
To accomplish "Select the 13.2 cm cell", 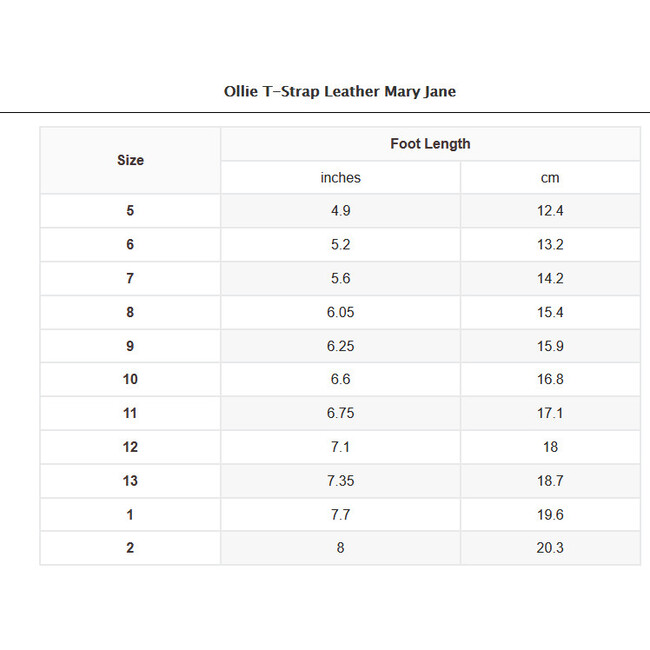I will point(550,245).
